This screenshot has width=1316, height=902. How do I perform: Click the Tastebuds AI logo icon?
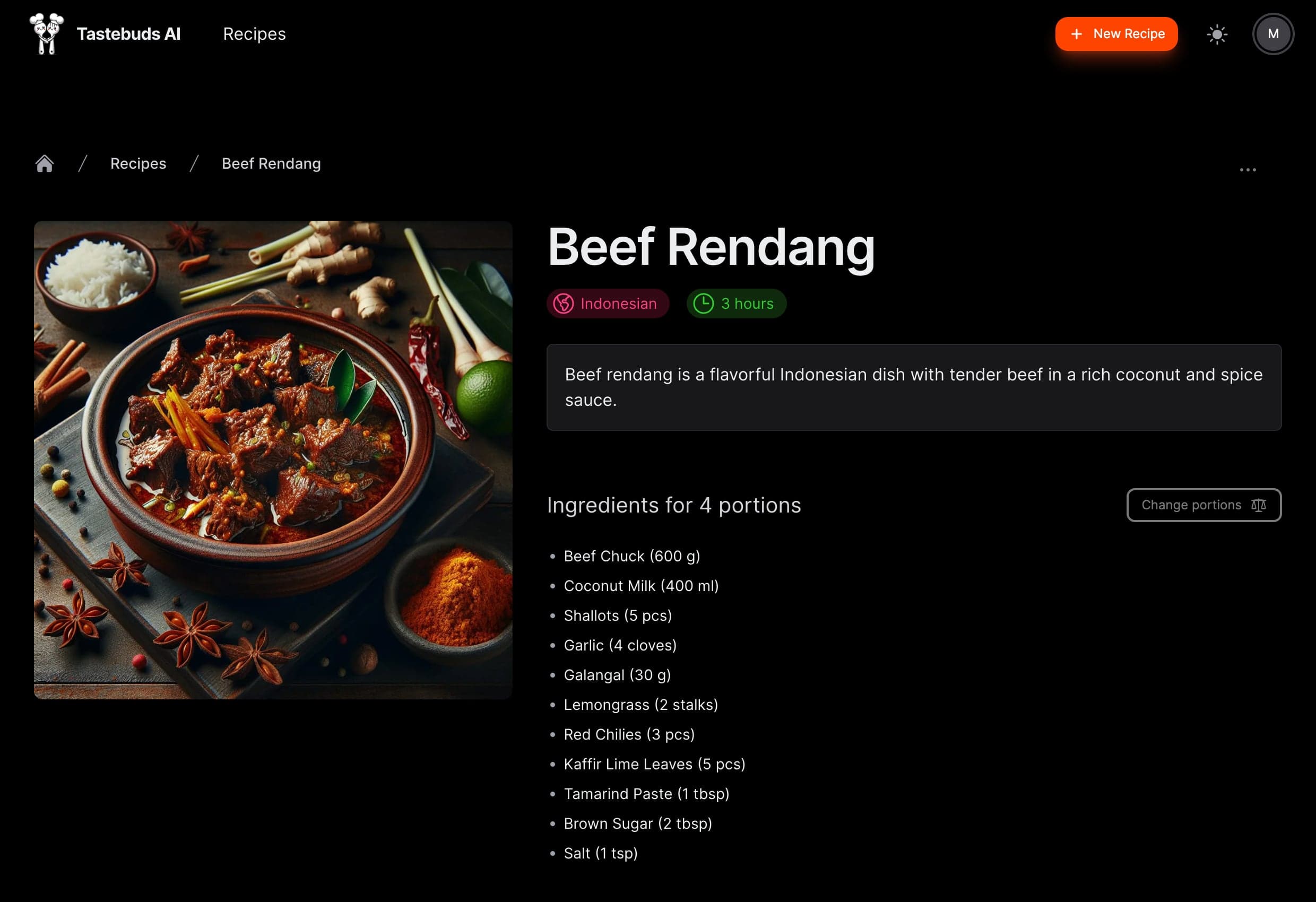click(45, 33)
